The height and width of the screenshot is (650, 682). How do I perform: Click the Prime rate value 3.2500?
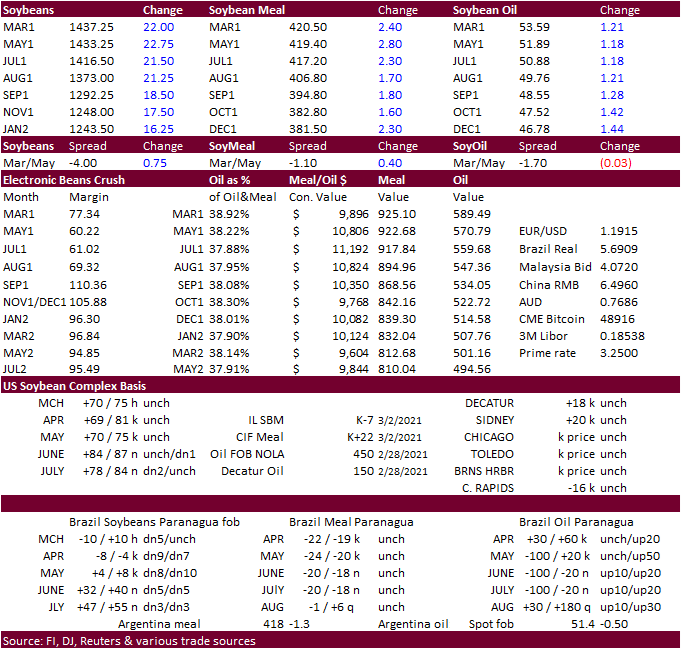[618, 353]
